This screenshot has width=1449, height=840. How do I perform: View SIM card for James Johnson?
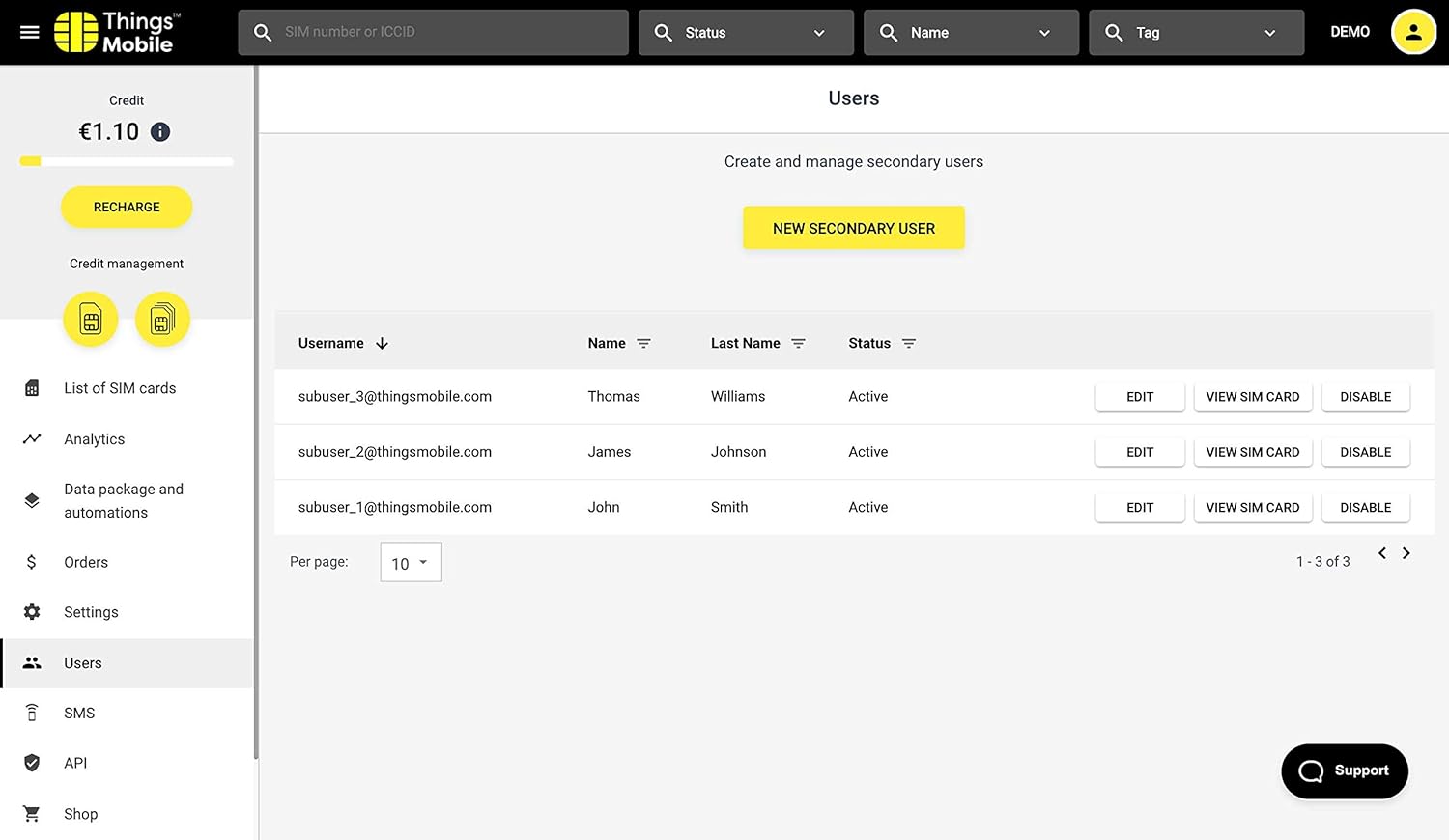click(x=1252, y=452)
